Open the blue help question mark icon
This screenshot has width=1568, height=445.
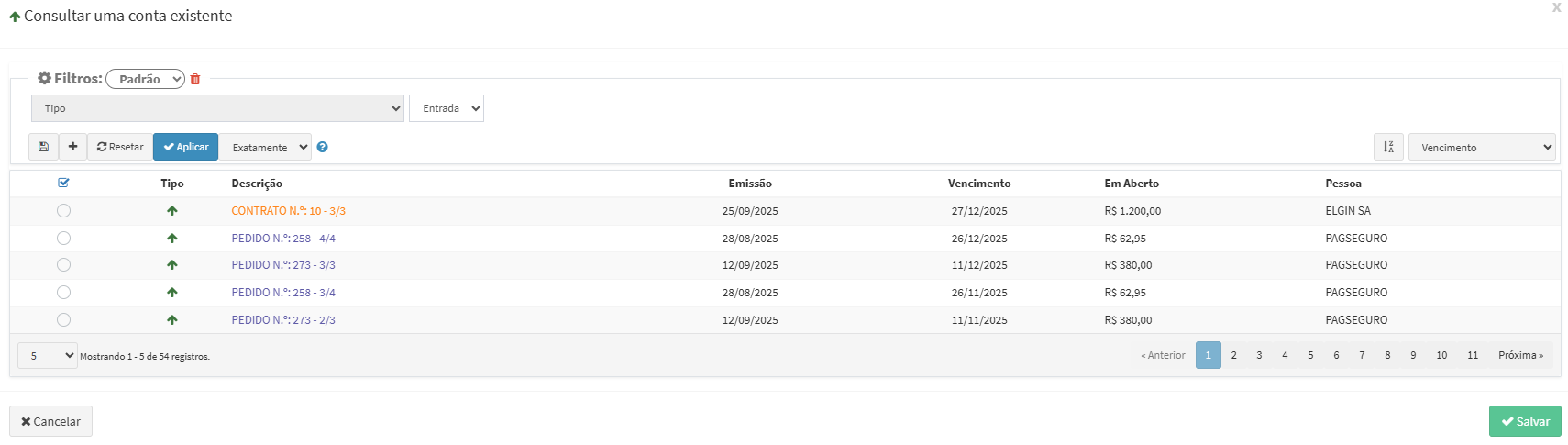pos(322,147)
